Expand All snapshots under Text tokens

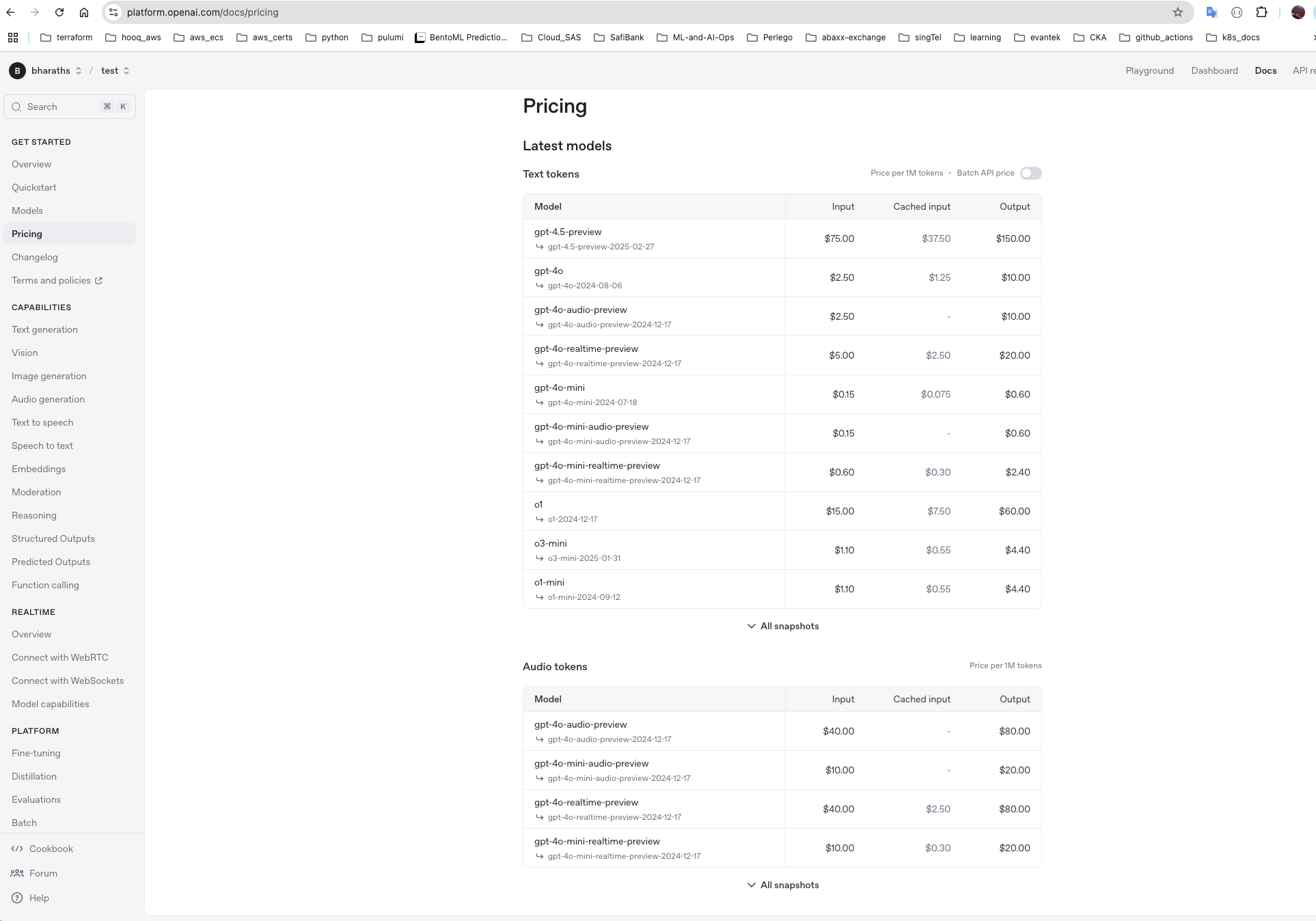[782, 626]
